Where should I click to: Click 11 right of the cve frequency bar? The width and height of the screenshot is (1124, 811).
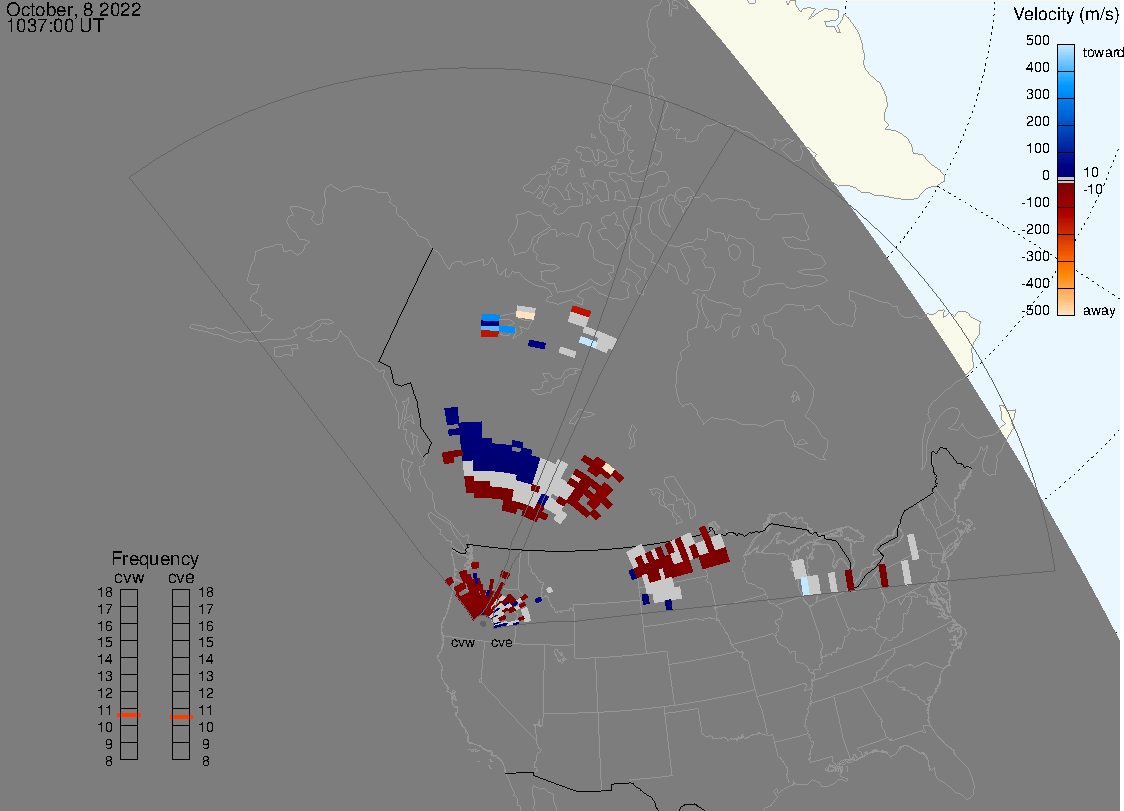pyautogui.click(x=206, y=711)
